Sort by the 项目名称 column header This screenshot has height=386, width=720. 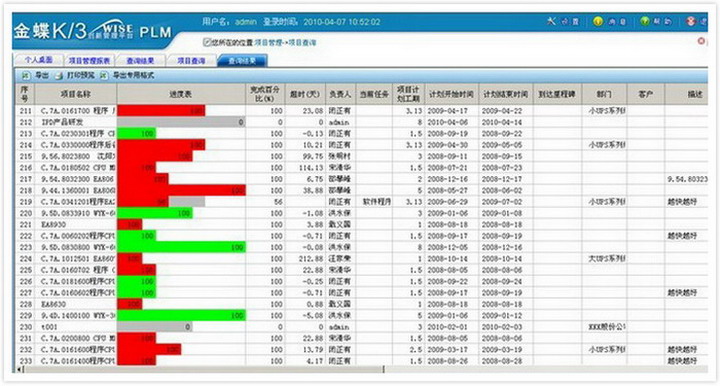(x=76, y=94)
